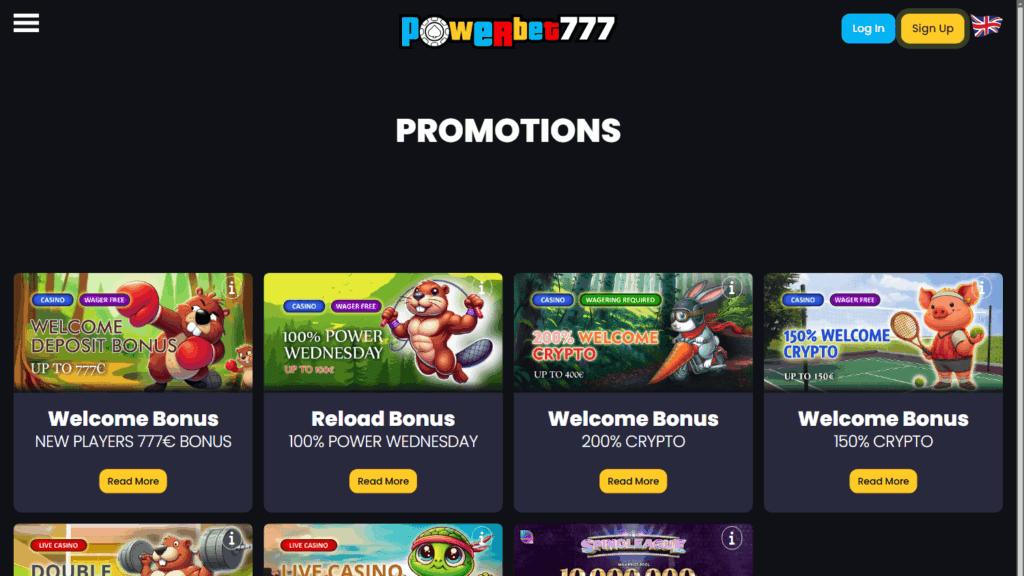Image resolution: width=1024 pixels, height=576 pixels.
Task: Click info icon on 200% Welcome Crypto banner
Action: [x=731, y=287]
